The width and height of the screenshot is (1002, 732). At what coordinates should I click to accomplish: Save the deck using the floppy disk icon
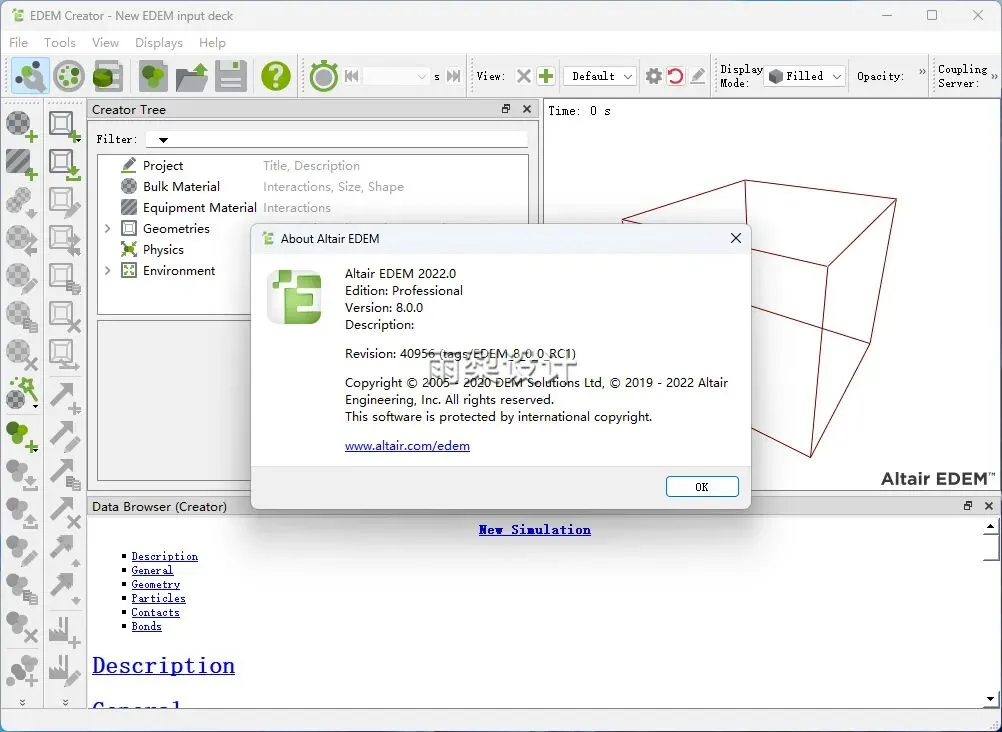(x=231, y=75)
